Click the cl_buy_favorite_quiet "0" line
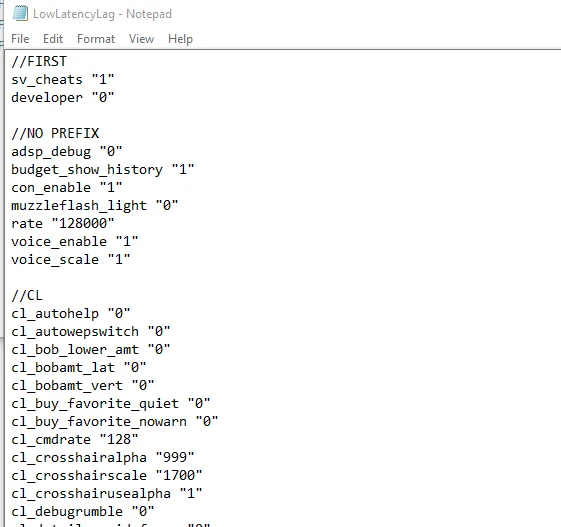Screen dimensions: 561x527 pos(111,404)
